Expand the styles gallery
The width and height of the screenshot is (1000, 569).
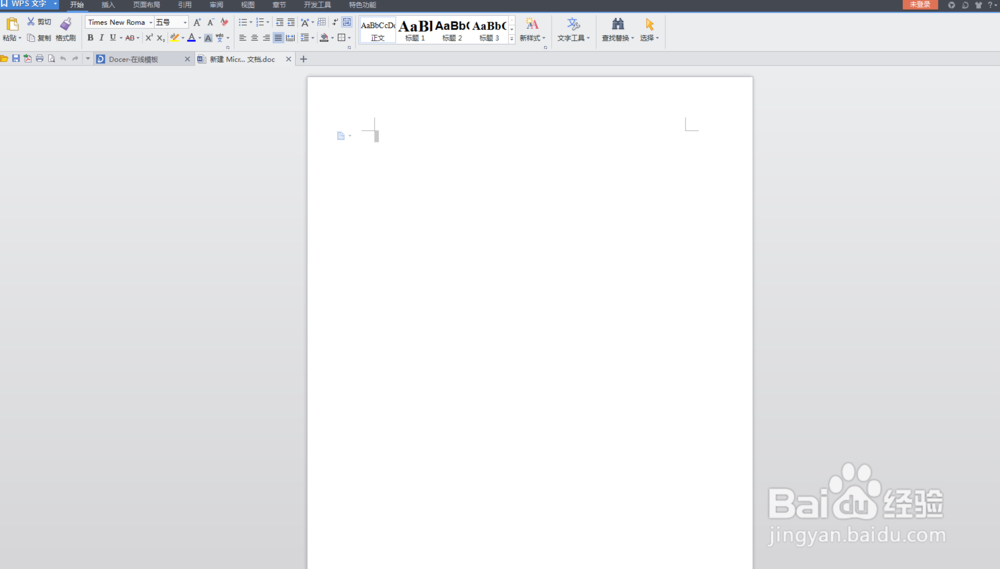coord(511,39)
